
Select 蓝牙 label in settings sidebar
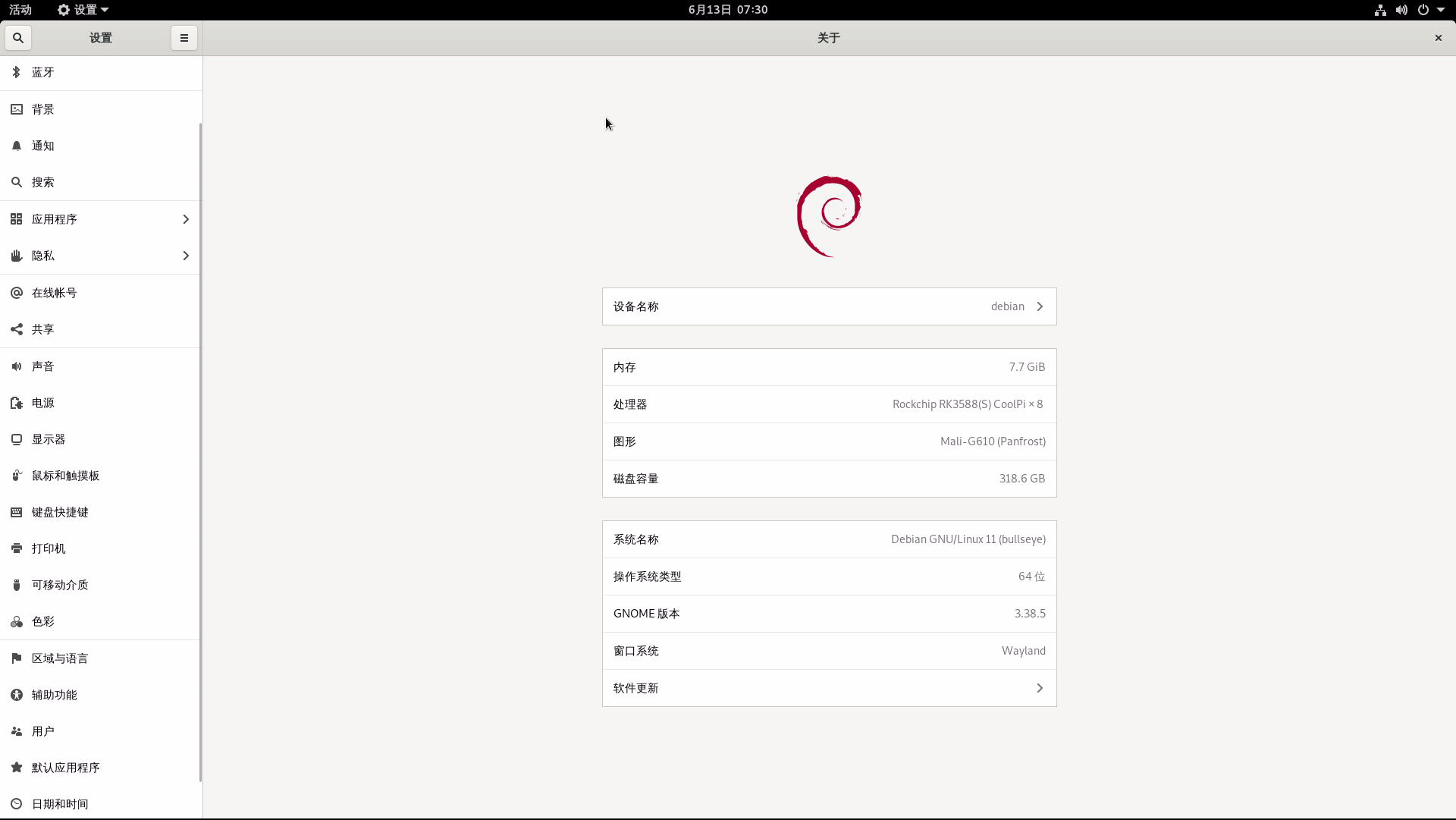[43, 72]
